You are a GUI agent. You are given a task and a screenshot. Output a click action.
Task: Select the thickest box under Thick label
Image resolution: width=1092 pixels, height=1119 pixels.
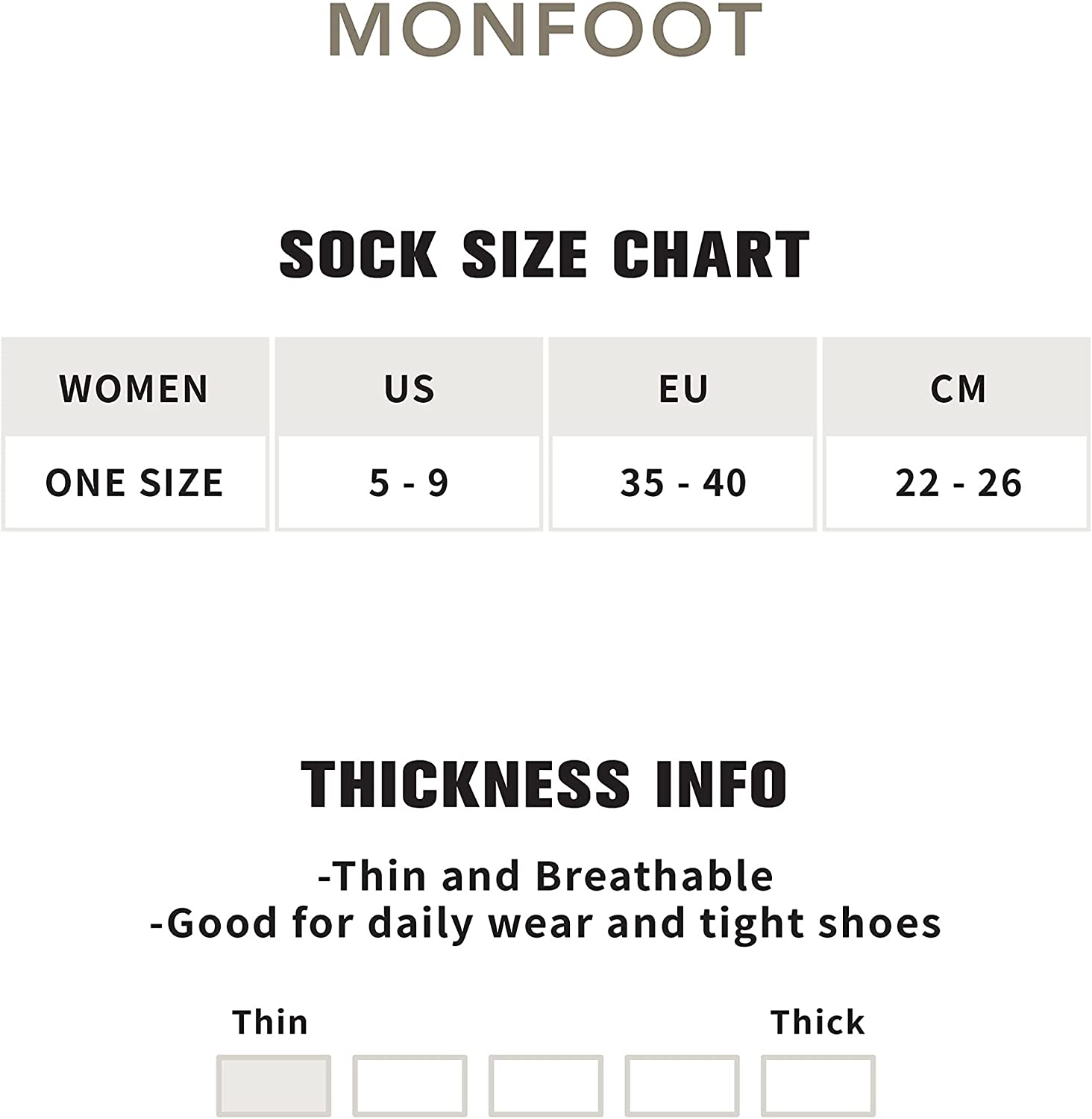pos(818,1085)
